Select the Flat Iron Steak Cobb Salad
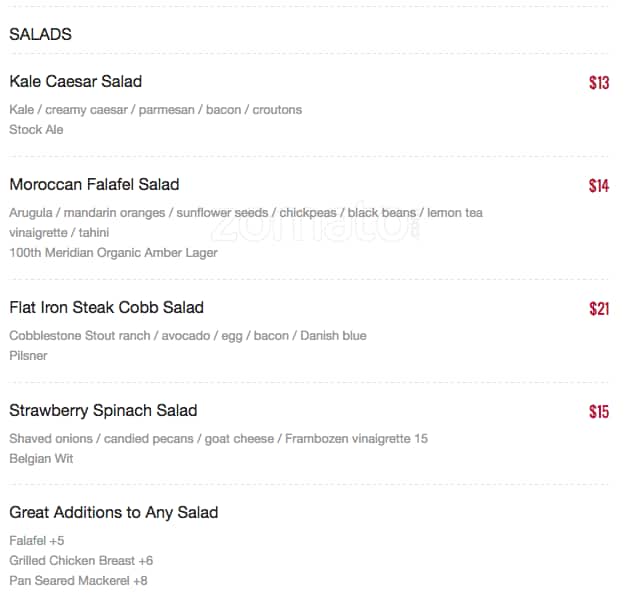Image resolution: width=631 pixels, height=603 pixels. pos(106,307)
